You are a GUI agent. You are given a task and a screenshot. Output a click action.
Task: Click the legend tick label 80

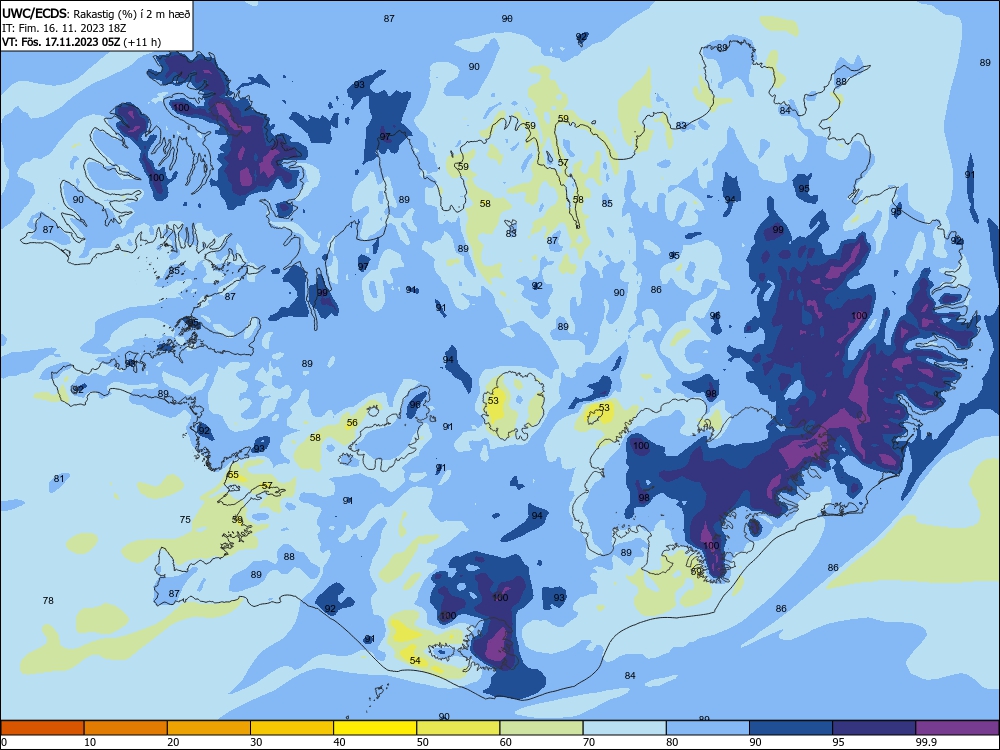point(673,742)
